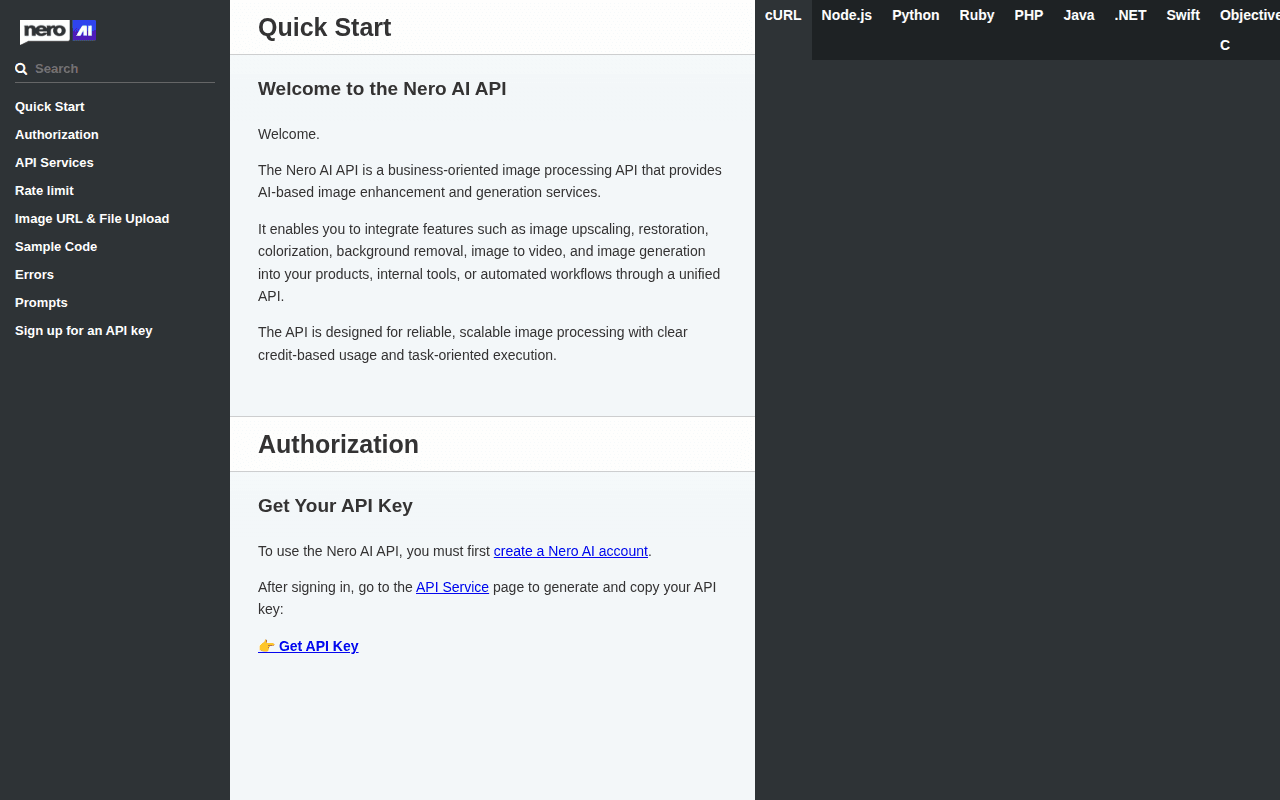
Task: Open the Errors sidebar entry
Action: [34, 275]
